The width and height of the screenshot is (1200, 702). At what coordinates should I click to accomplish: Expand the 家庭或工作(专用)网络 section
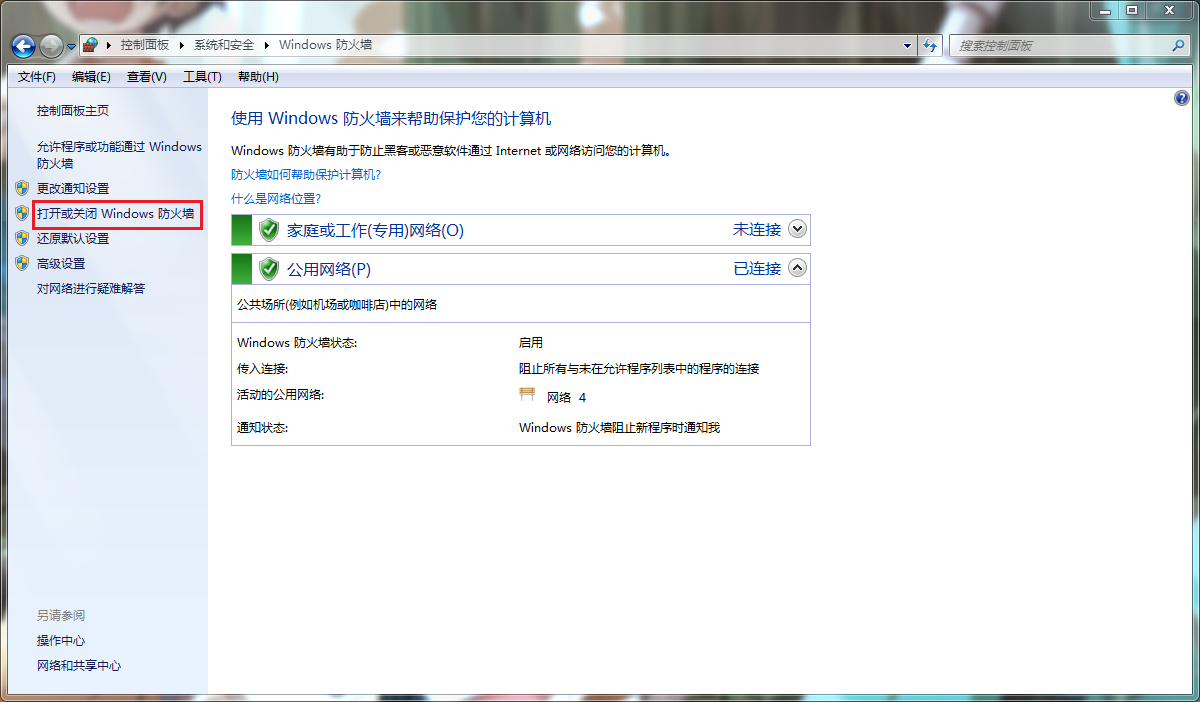coord(797,229)
